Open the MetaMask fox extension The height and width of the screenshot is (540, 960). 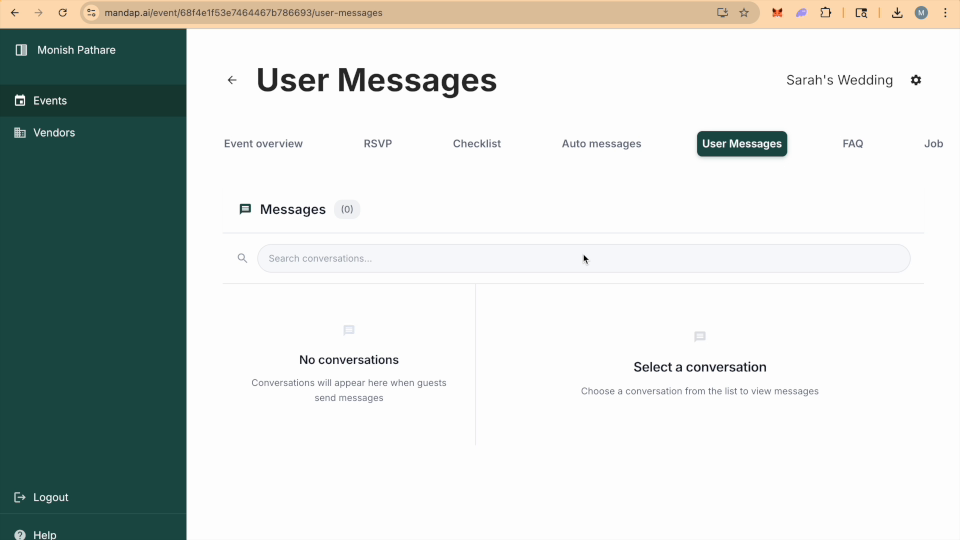click(777, 12)
